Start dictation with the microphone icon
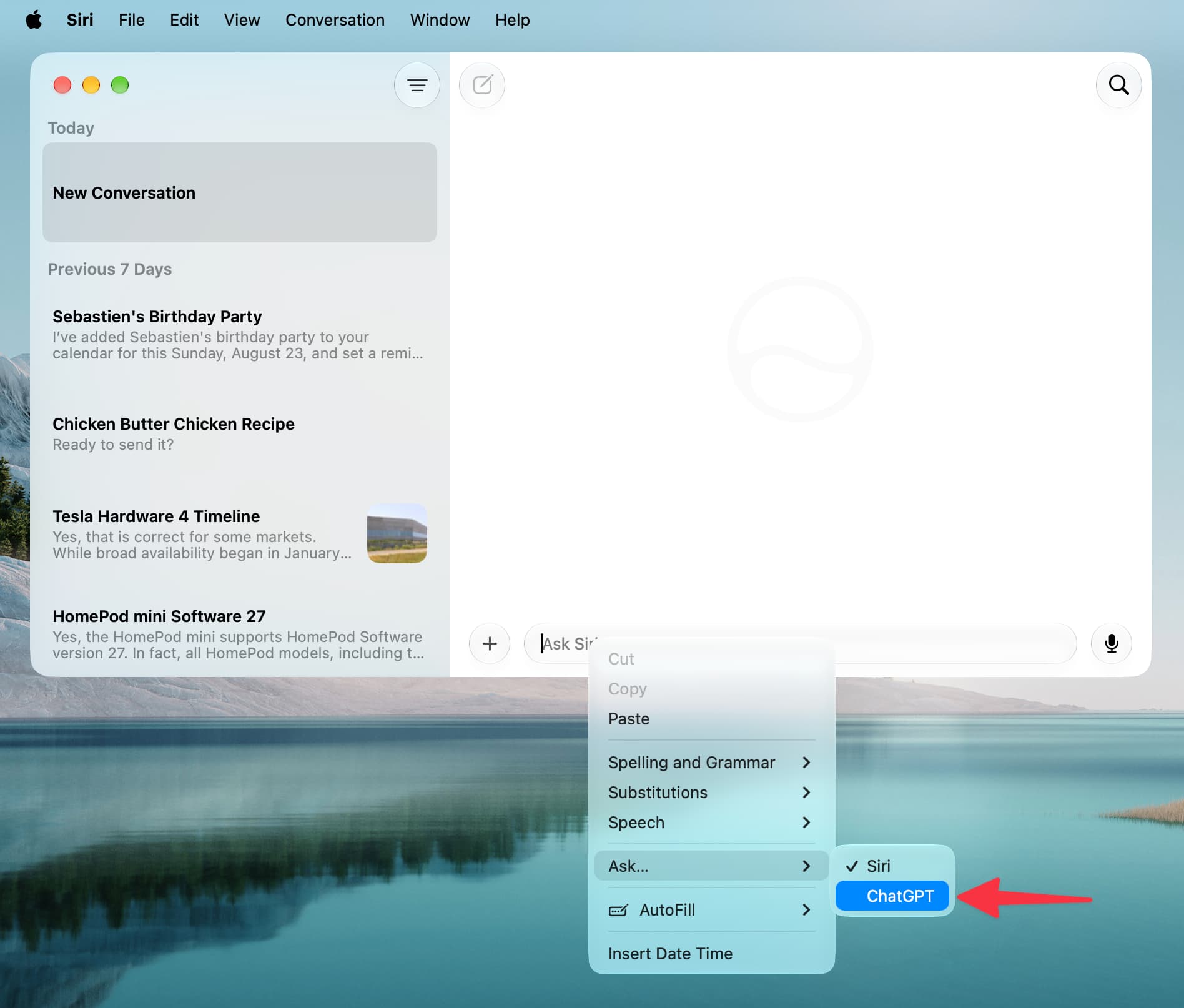1184x1008 pixels. 1111,643
